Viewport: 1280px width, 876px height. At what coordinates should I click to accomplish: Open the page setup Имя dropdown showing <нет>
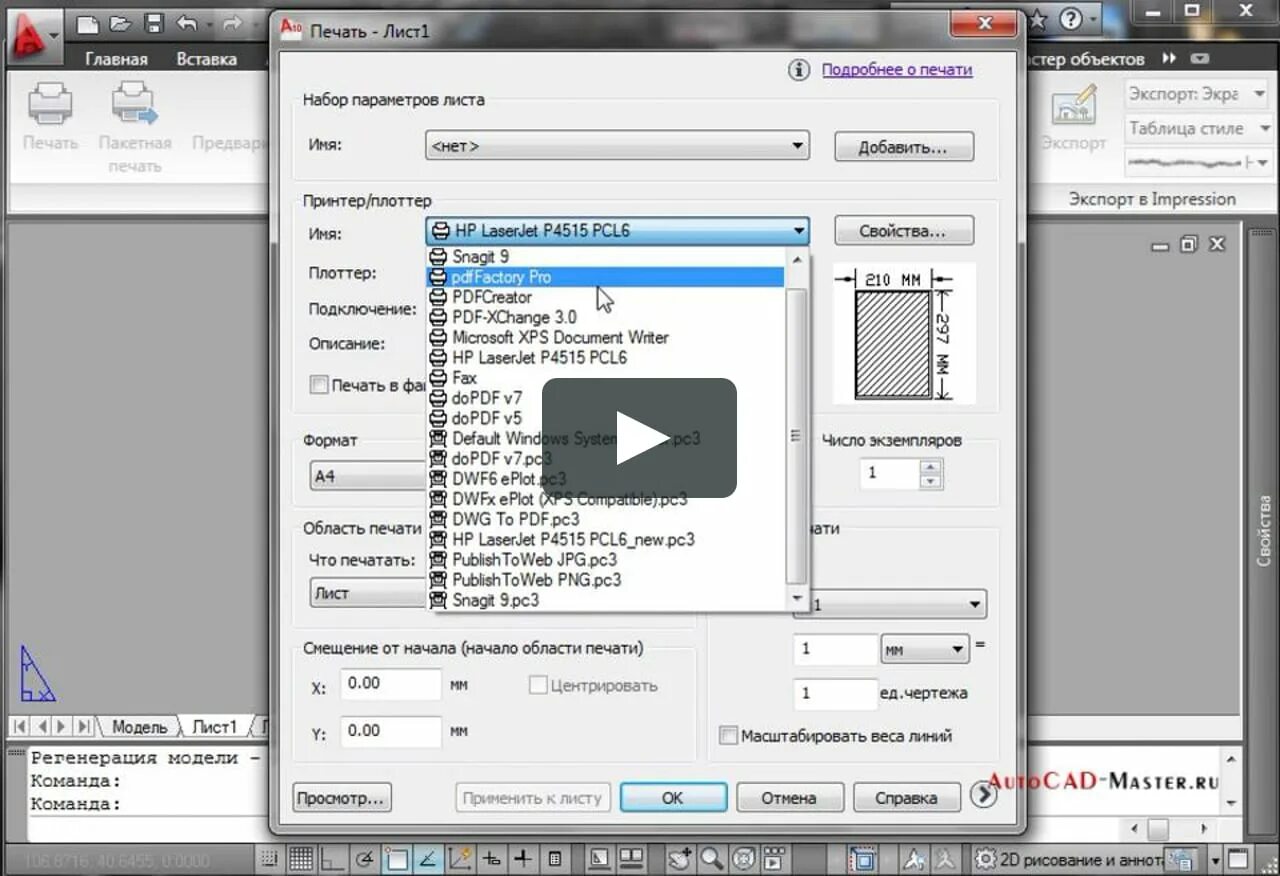pyautogui.click(x=617, y=146)
